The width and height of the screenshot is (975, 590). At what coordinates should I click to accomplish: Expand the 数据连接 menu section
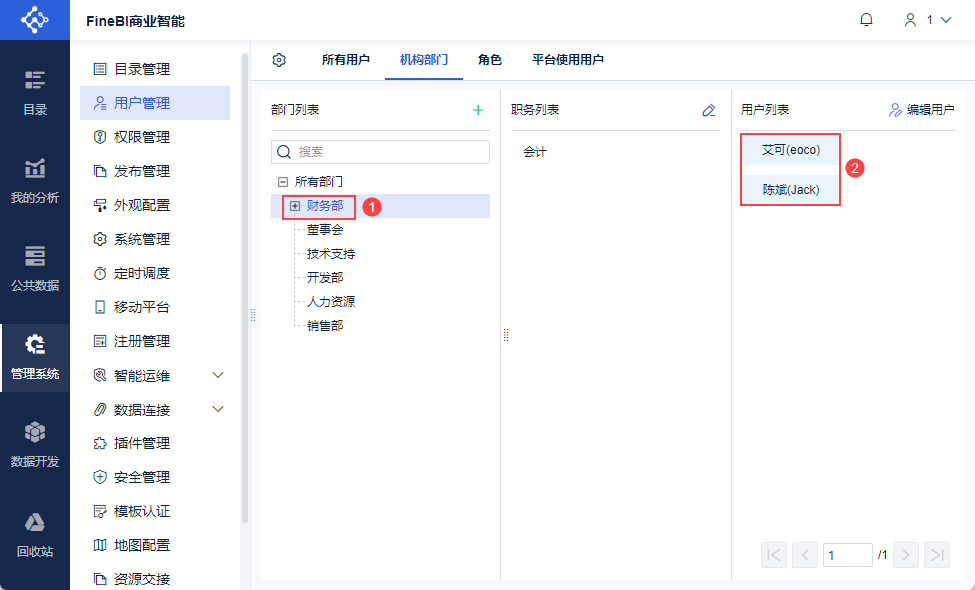tap(218, 409)
